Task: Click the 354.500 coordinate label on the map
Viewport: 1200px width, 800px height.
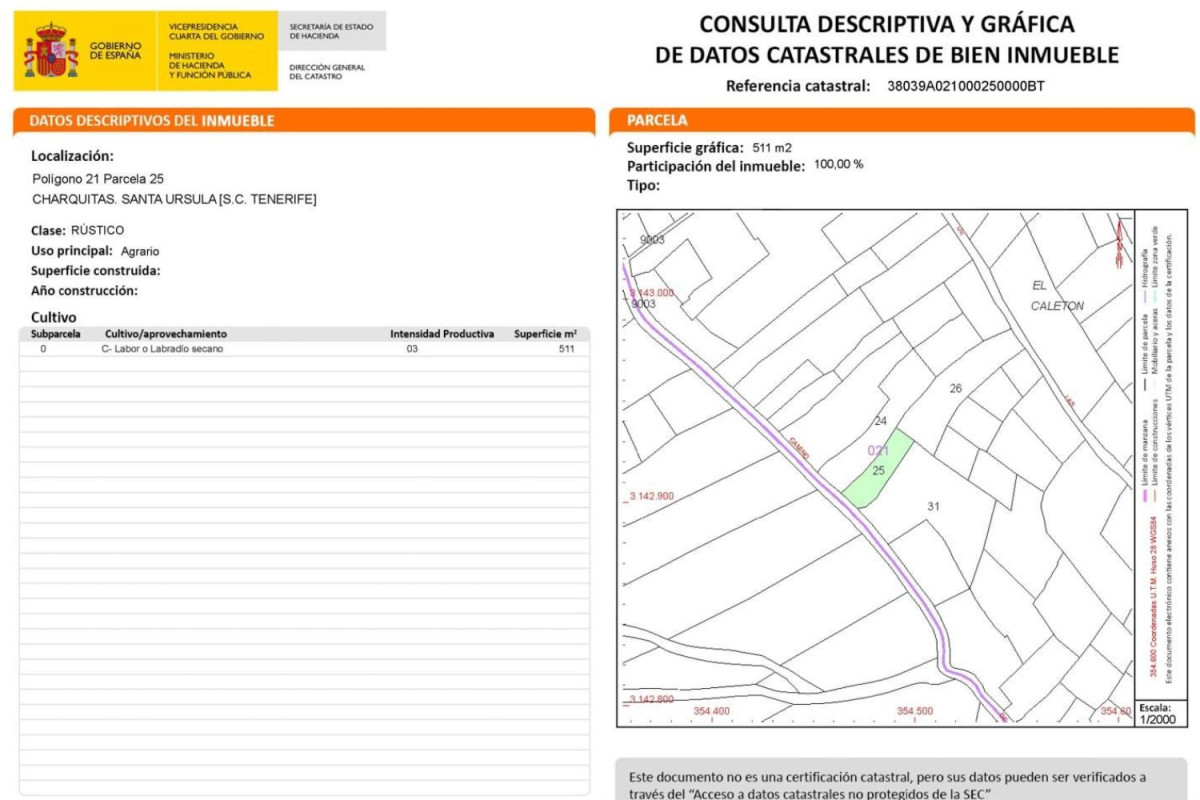Action: coord(914,711)
